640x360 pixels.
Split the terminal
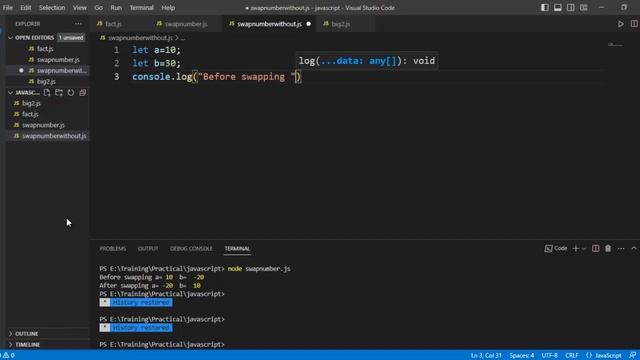point(596,248)
